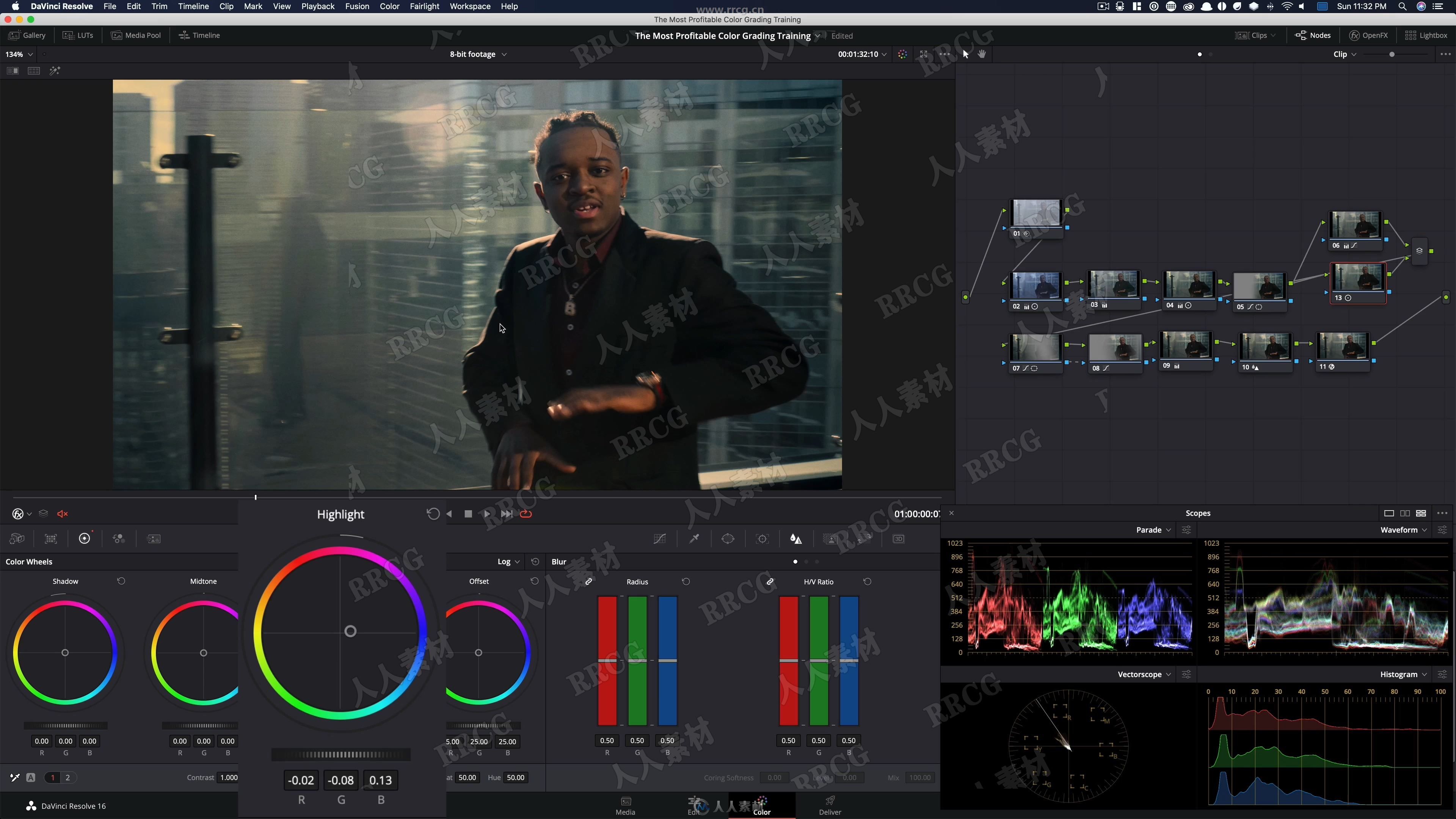Toggle the Radius channel link
The image size is (1456, 819).
point(588,582)
